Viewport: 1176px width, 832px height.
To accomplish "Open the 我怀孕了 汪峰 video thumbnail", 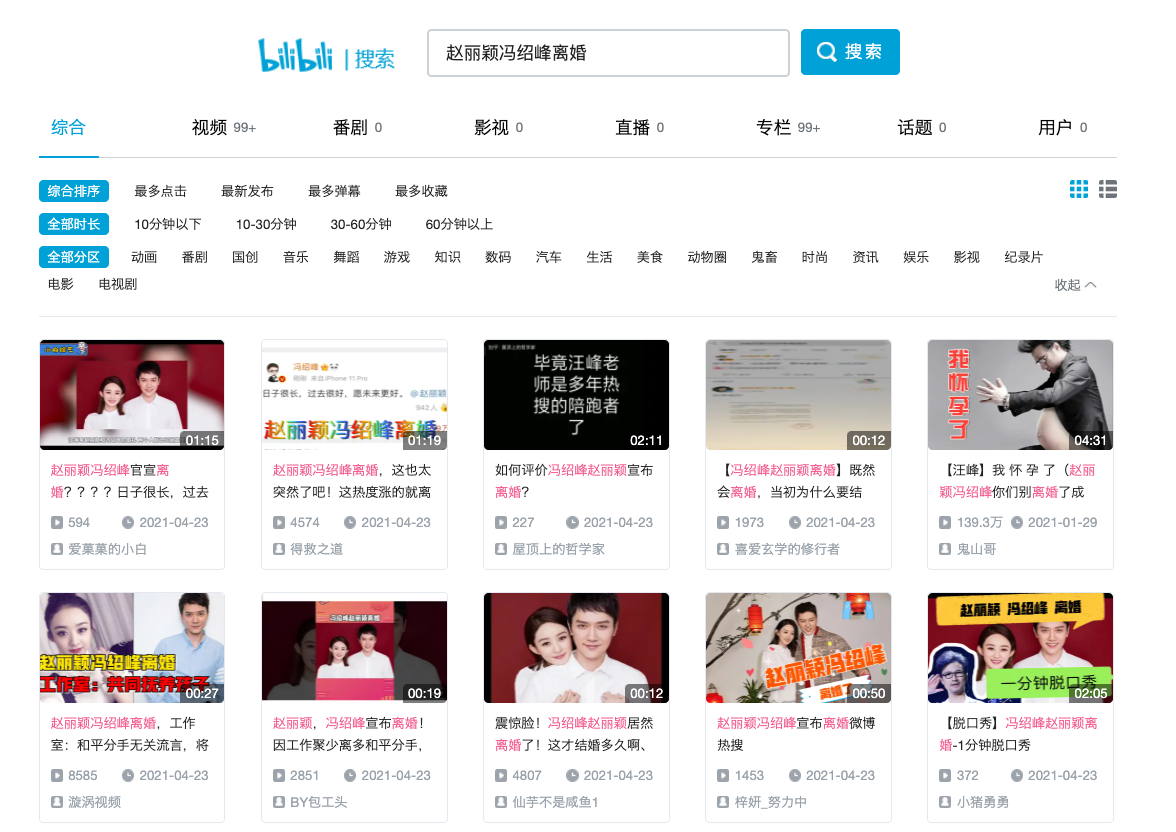I will pyautogui.click(x=1020, y=395).
